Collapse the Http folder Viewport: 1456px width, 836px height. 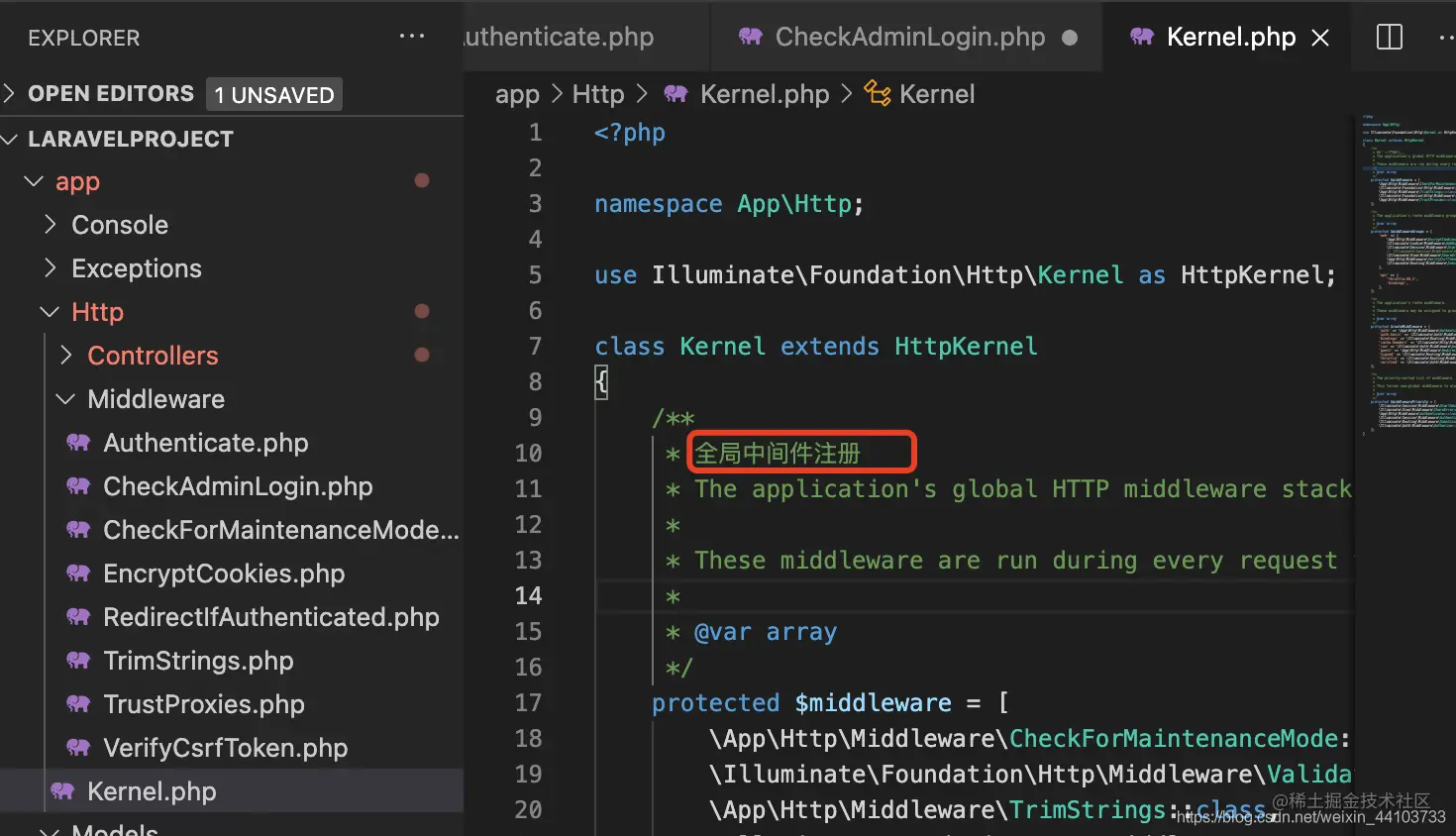coord(50,312)
